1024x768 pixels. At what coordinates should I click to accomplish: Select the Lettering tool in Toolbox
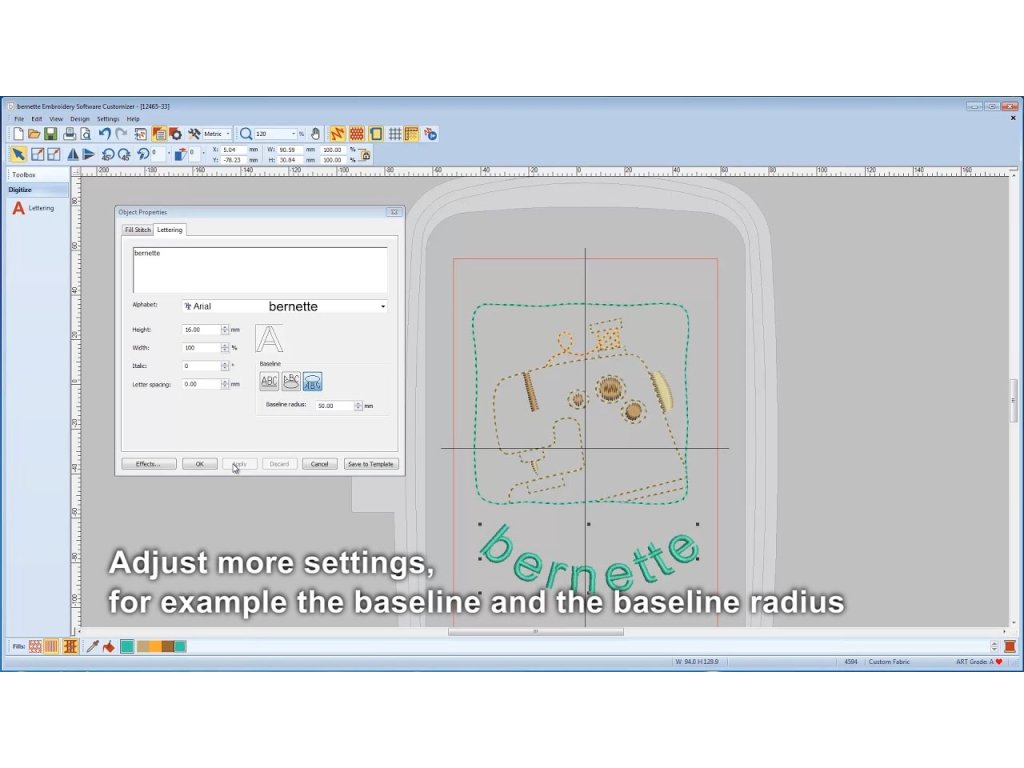pos(33,208)
